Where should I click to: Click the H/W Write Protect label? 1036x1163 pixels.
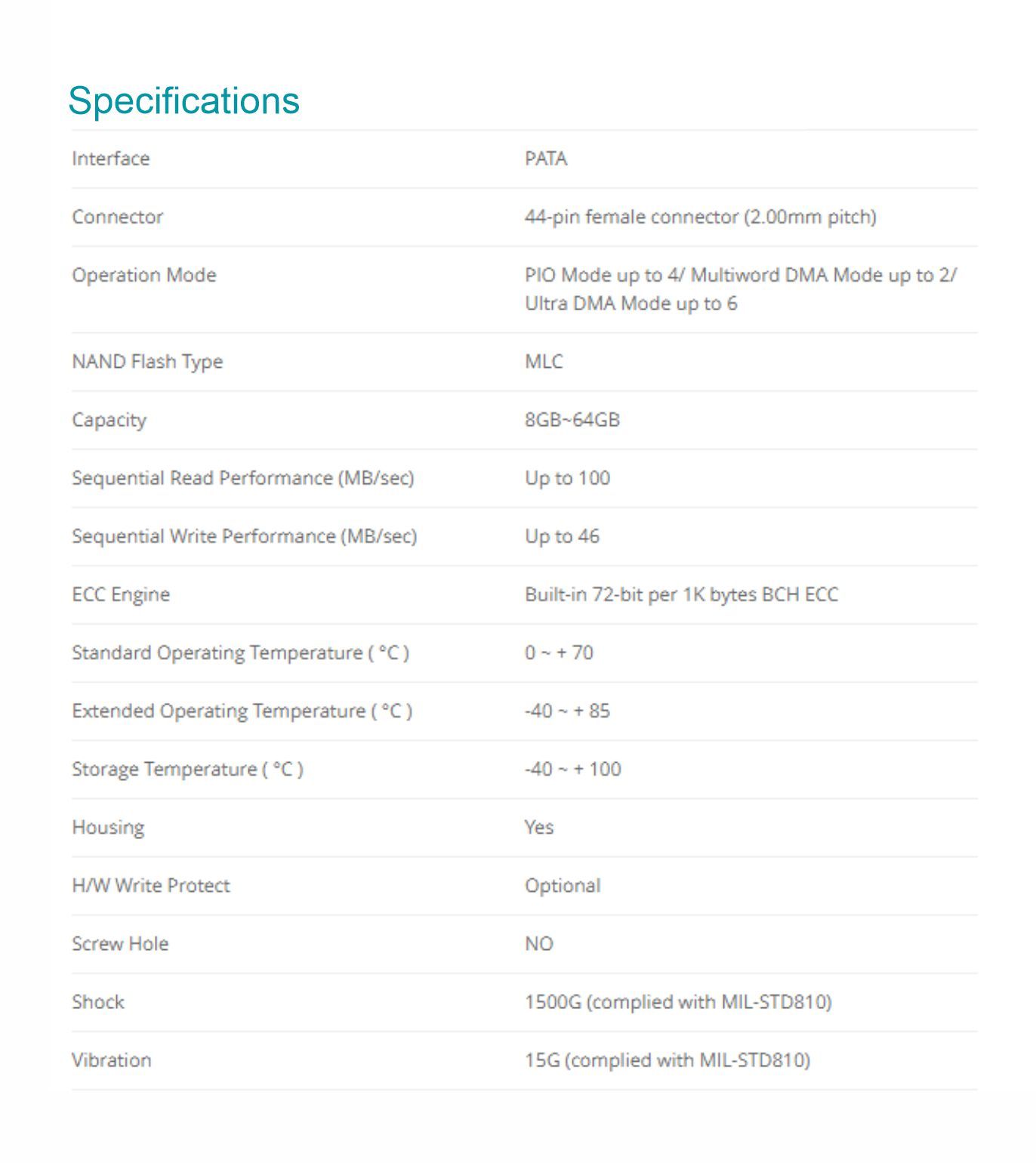pyautogui.click(x=151, y=885)
